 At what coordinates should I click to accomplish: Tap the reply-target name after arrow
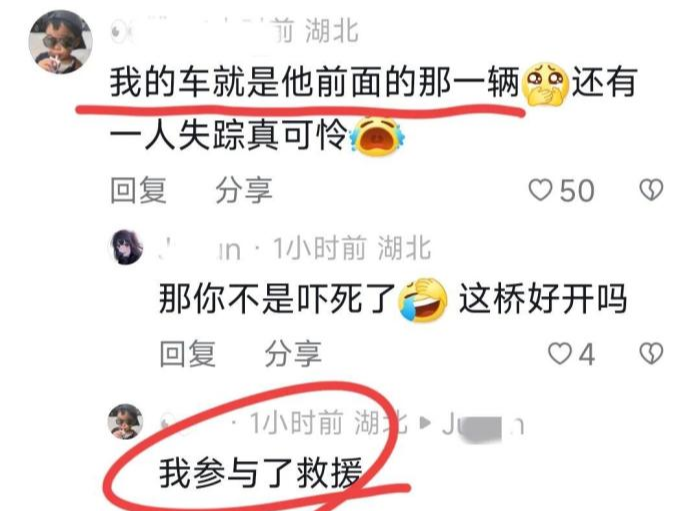click(x=483, y=425)
